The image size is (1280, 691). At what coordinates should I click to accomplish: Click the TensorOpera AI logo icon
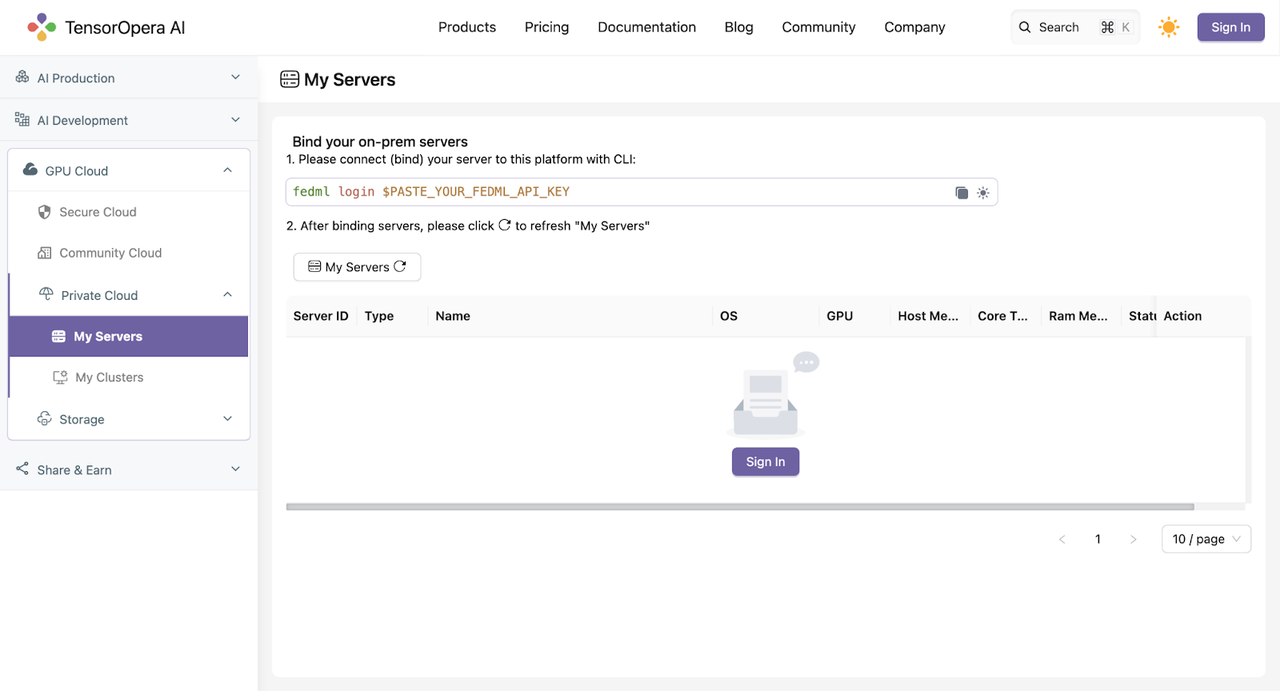(42, 27)
